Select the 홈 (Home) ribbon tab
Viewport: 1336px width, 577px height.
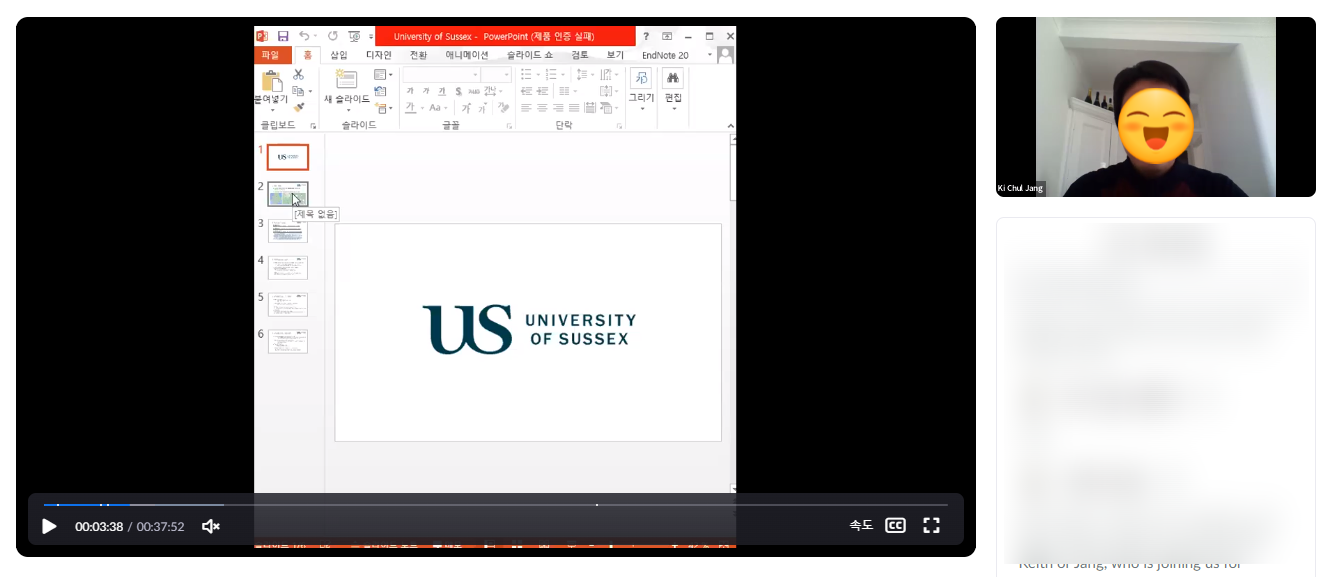[308, 55]
